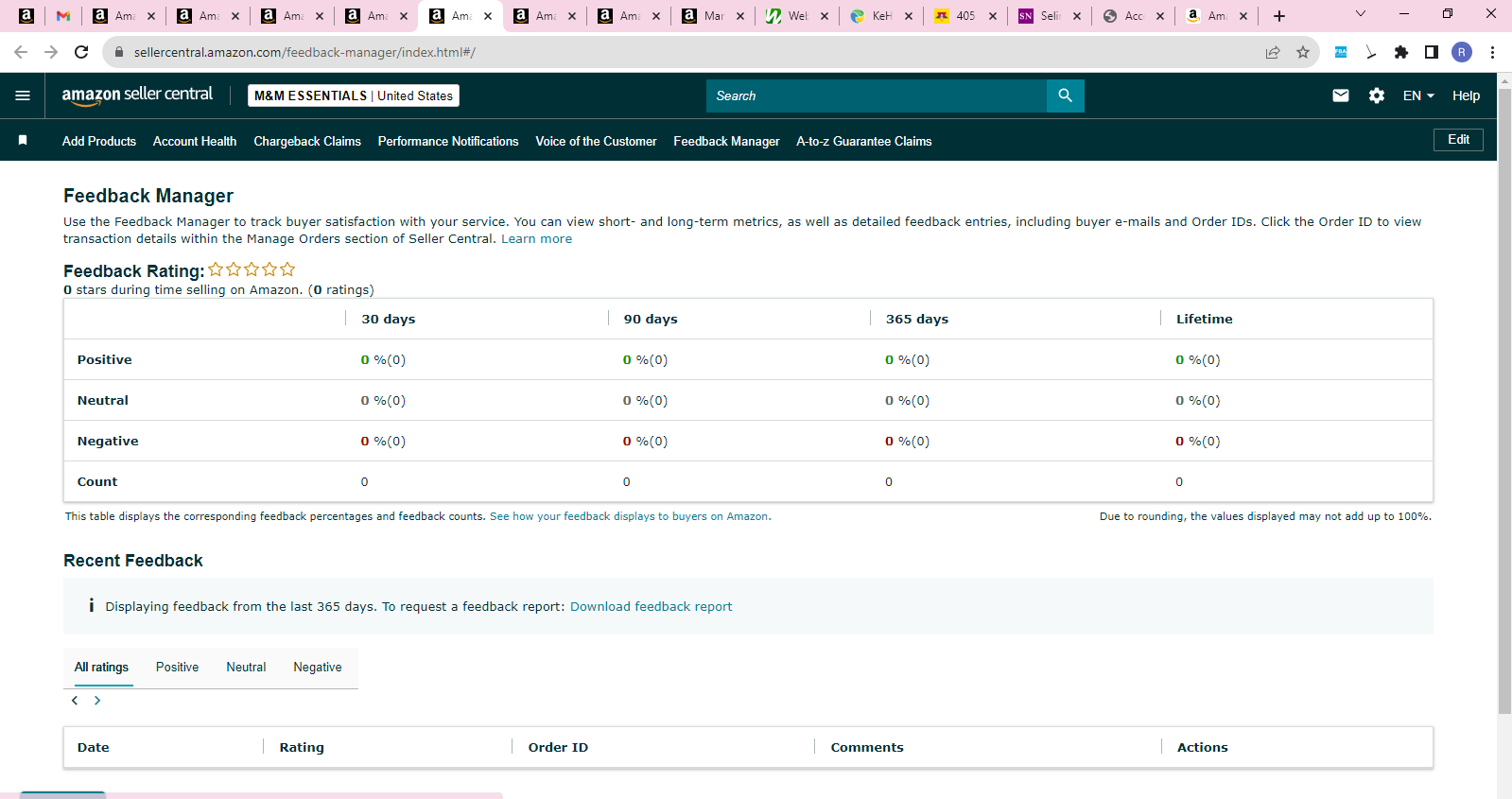This screenshot has height=799, width=1512.
Task: Click the Lifetime column header
Action: click(x=1205, y=319)
